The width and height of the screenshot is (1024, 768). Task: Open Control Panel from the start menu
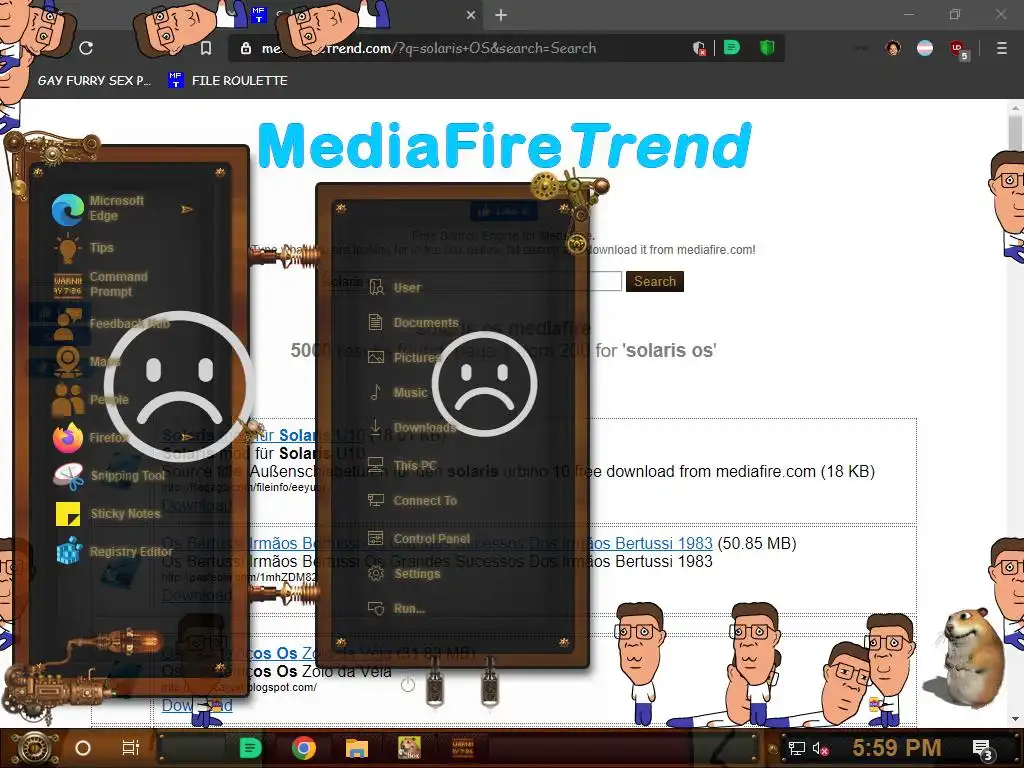[419, 539]
